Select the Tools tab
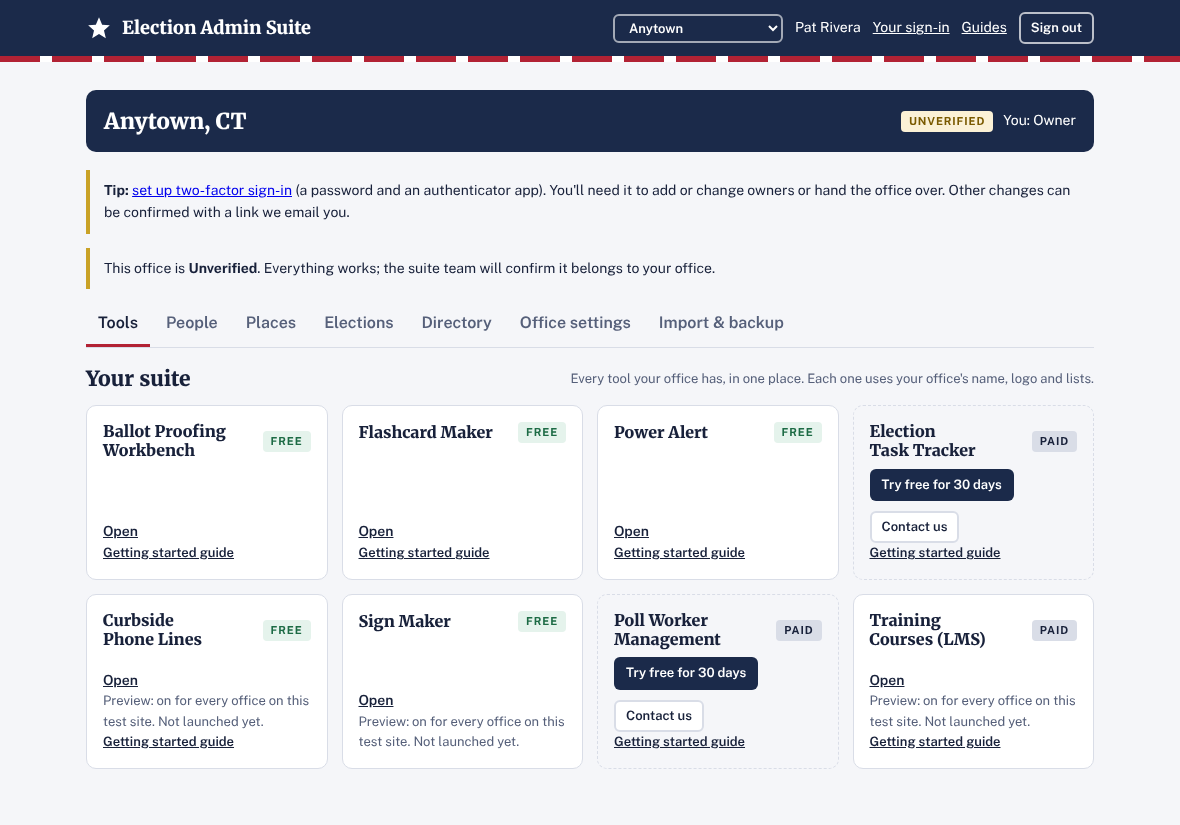Screen dimensions: 1180x825 117,323
